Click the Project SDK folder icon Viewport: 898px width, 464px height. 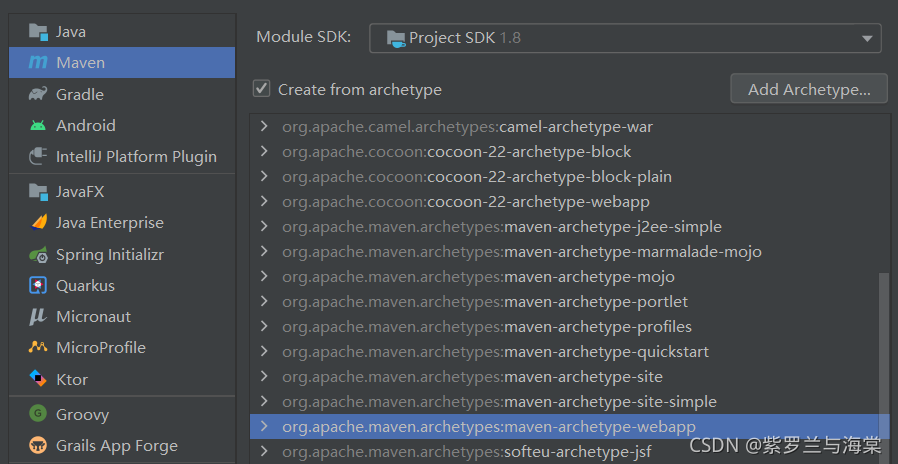[396, 38]
